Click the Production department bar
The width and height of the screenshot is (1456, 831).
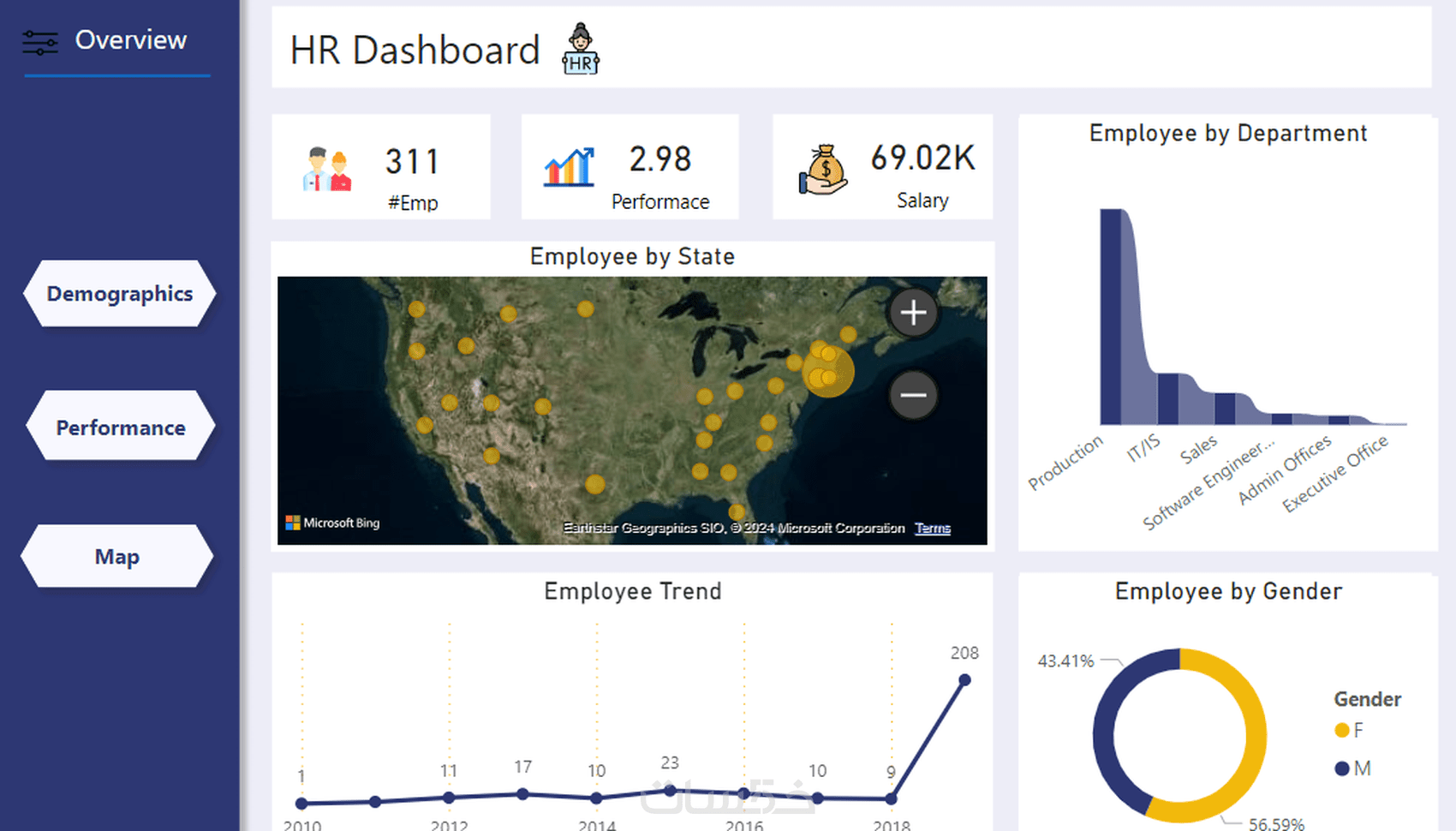click(1111, 317)
